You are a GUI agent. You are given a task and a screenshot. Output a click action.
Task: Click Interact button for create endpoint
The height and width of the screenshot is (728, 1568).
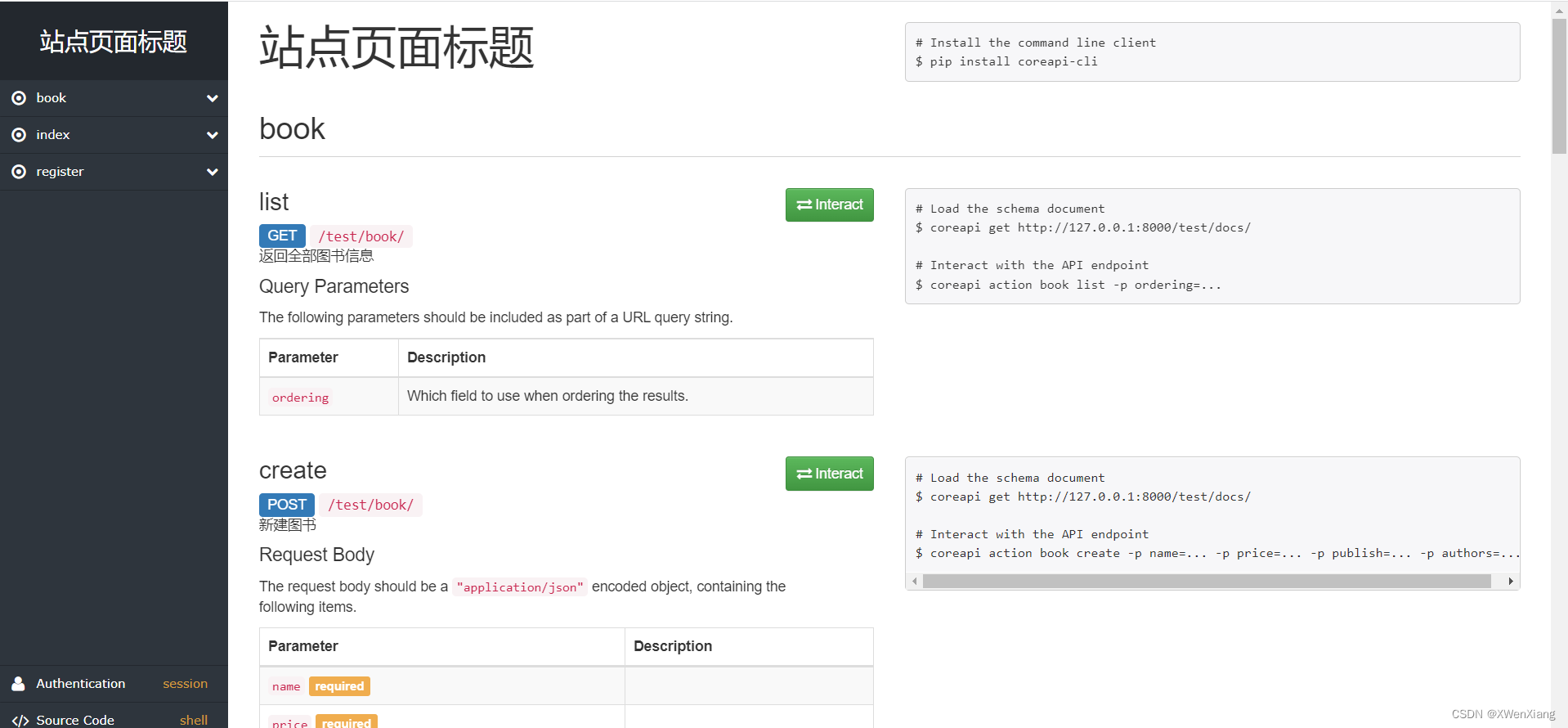point(829,474)
